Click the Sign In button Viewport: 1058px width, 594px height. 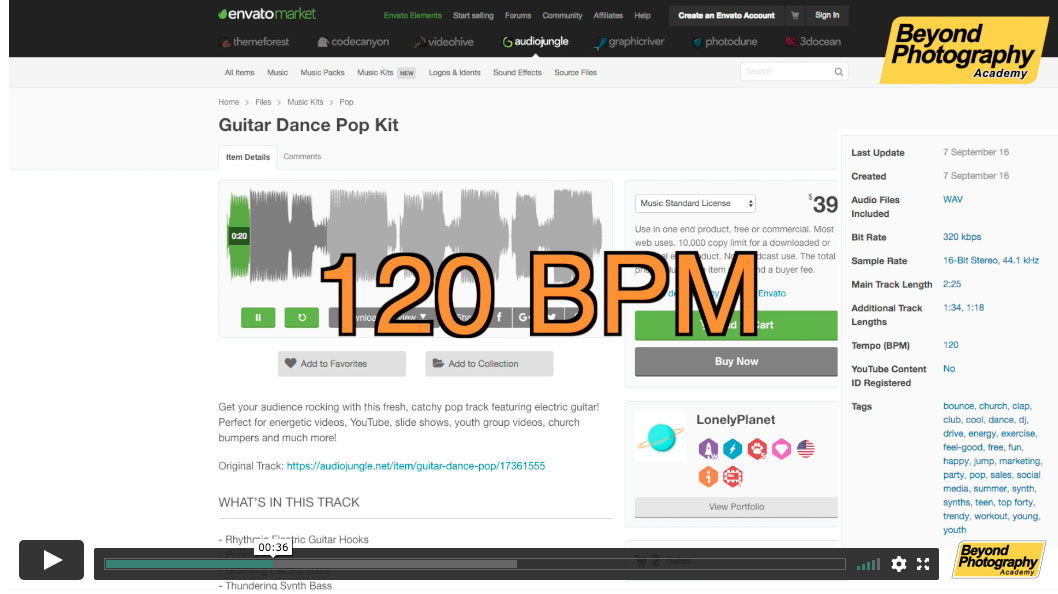(x=827, y=16)
